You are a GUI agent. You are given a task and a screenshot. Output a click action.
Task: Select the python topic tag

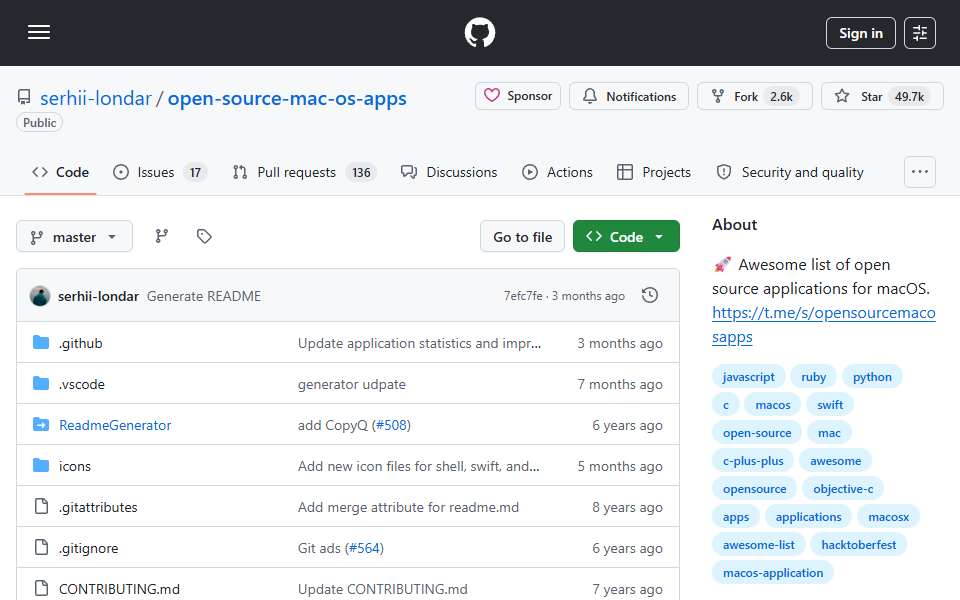point(872,377)
